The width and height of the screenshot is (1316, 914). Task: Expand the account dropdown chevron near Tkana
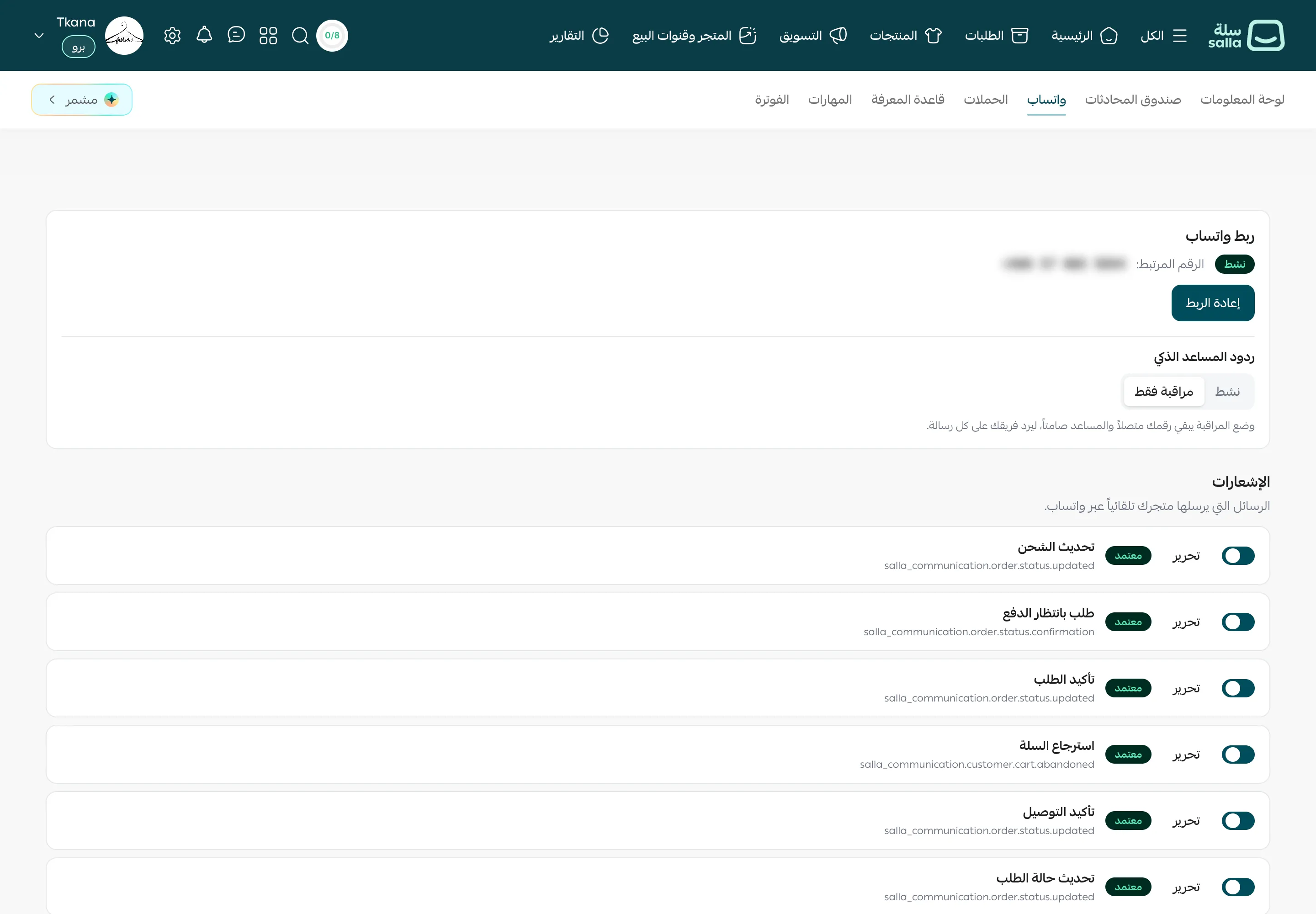[x=39, y=36]
